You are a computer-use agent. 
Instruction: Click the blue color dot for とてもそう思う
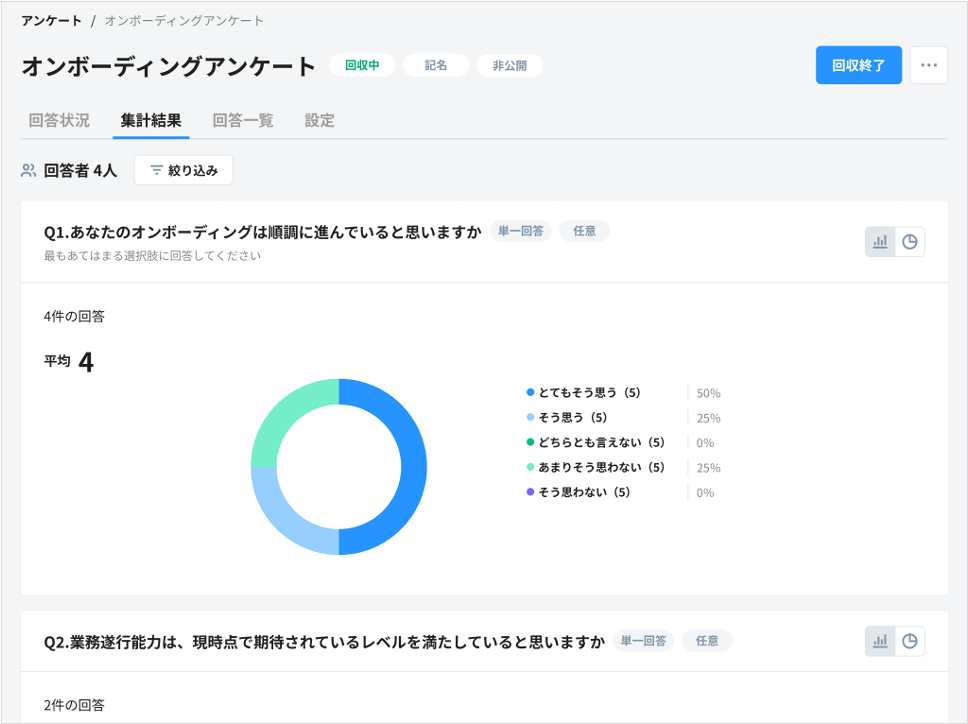529,392
